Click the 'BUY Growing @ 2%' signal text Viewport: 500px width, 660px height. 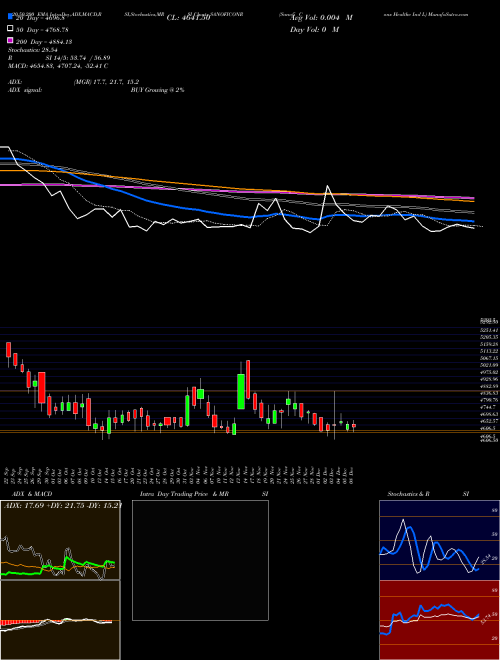coord(157,90)
